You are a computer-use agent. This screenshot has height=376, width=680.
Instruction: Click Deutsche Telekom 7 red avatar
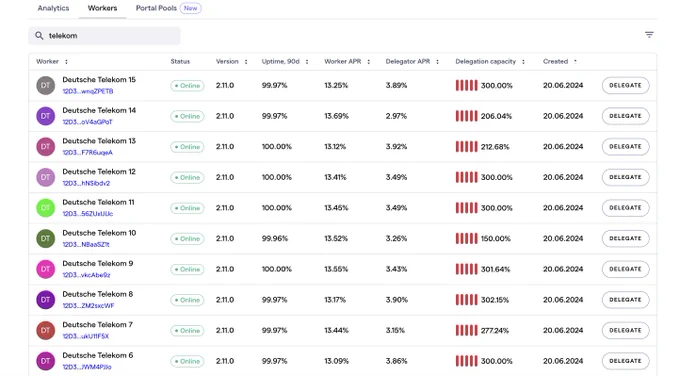pyautogui.click(x=46, y=330)
